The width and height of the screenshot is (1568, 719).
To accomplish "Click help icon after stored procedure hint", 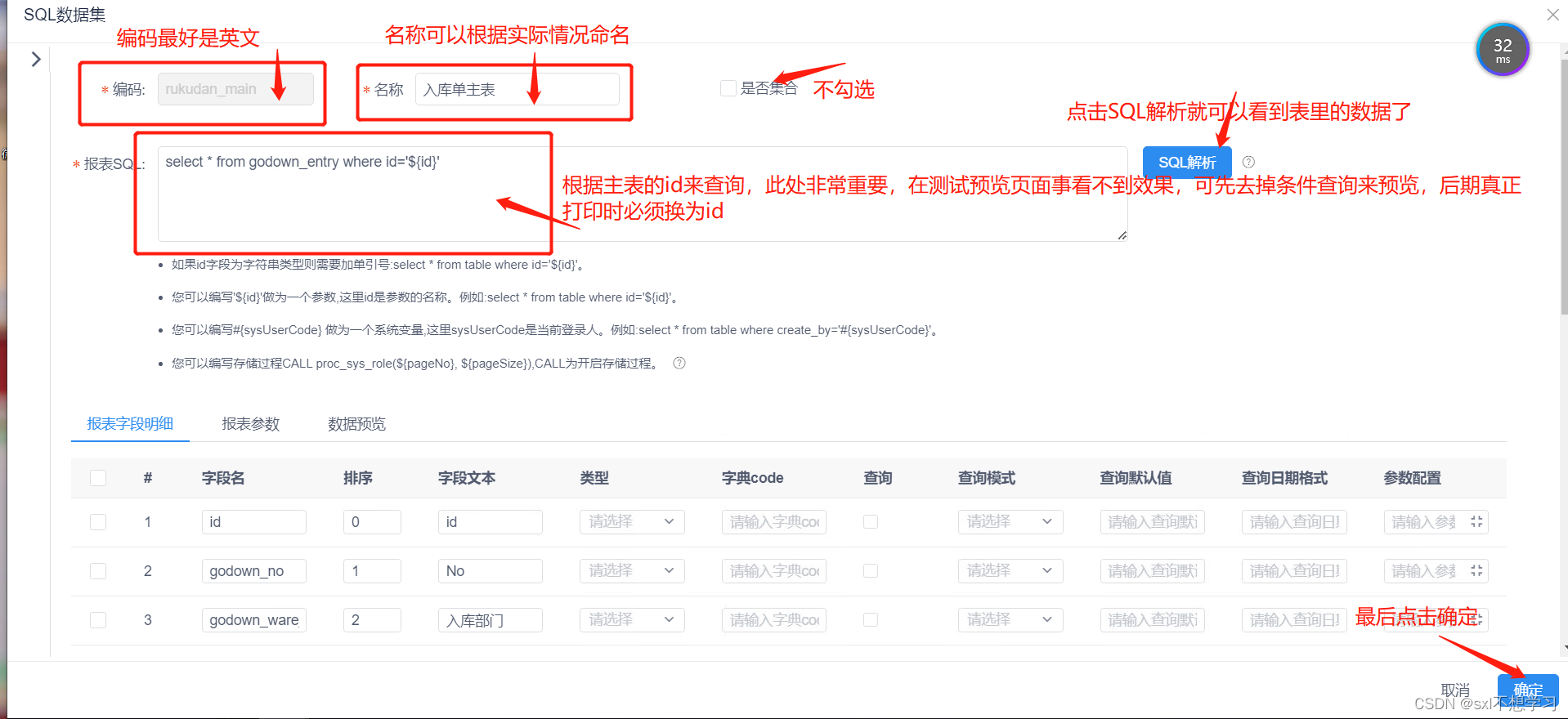I will coord(679,363).
